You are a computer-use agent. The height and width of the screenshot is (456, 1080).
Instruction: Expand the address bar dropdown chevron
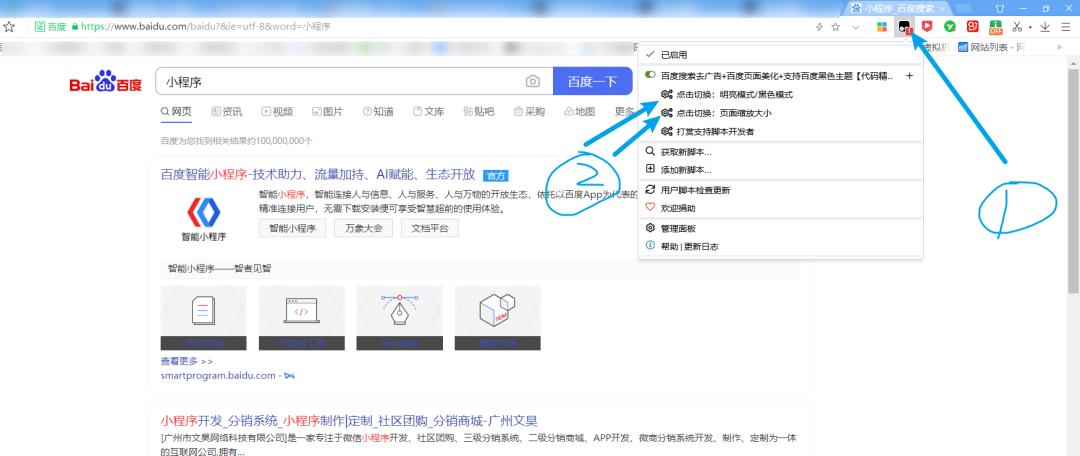855,27
